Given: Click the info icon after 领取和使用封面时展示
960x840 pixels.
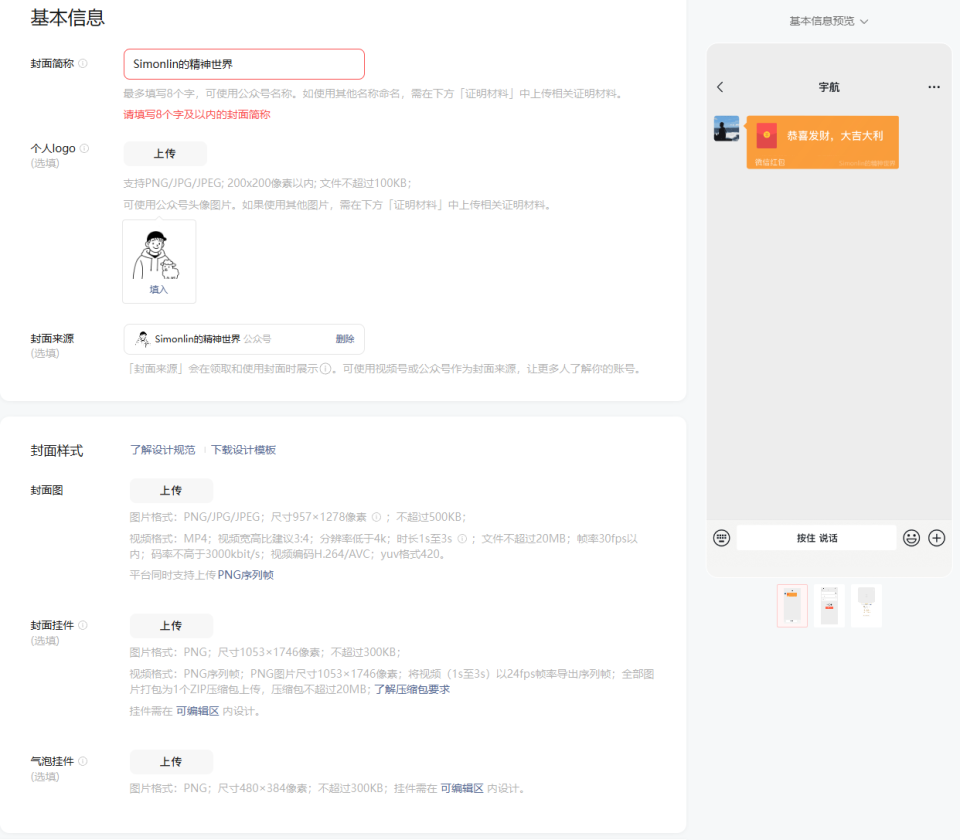Looking at the screenshot, I should (326, 369).
